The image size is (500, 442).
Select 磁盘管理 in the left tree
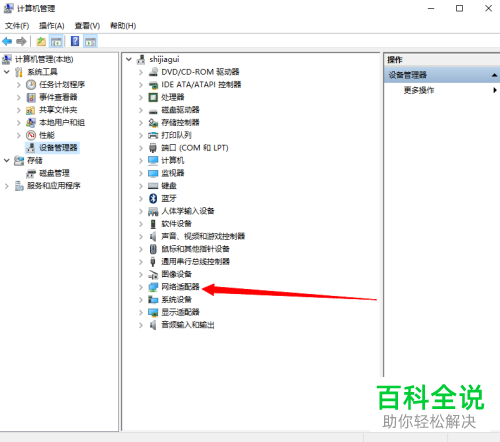[54, 173]
